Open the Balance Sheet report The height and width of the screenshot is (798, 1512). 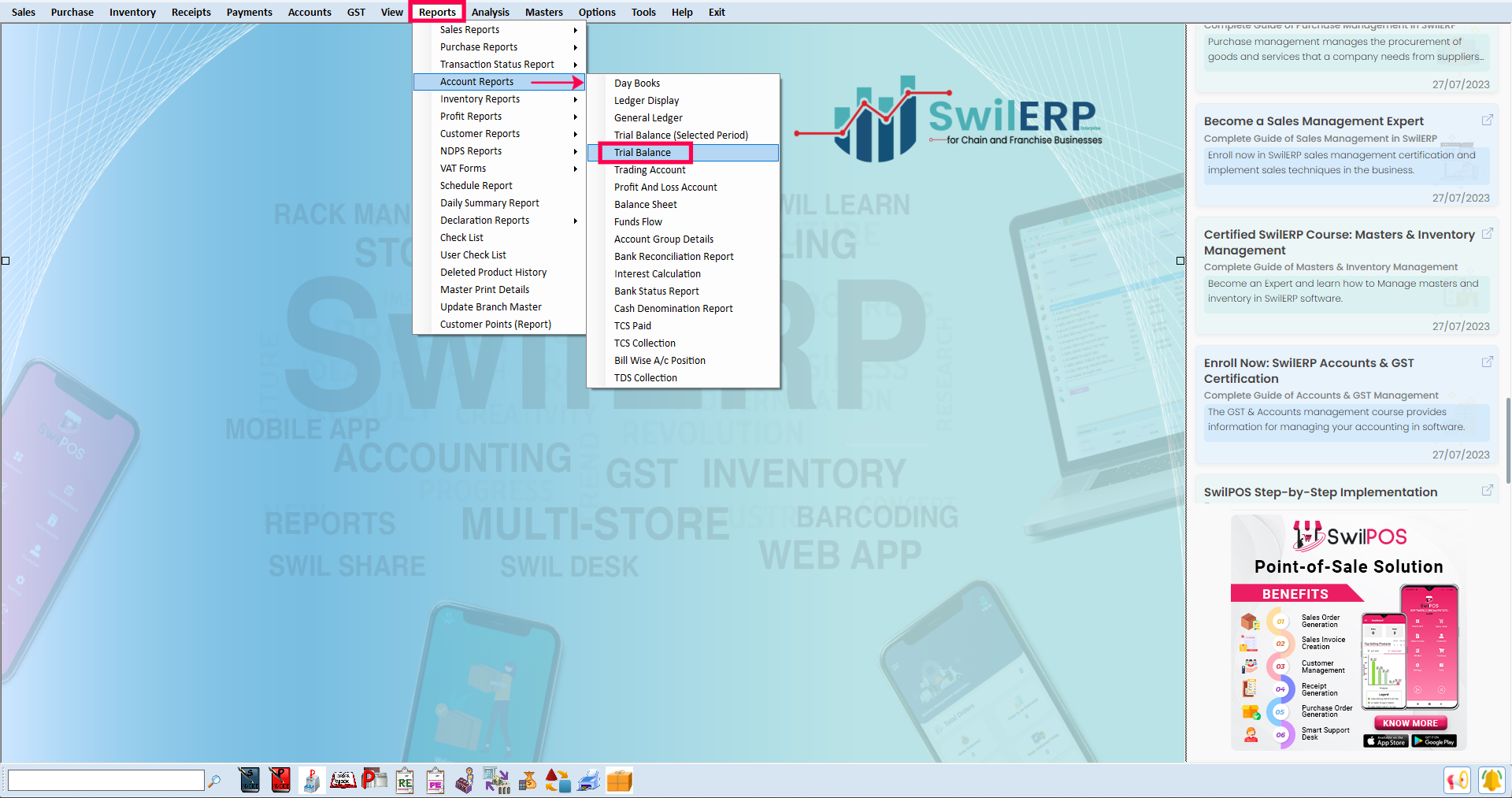(645, 205)
